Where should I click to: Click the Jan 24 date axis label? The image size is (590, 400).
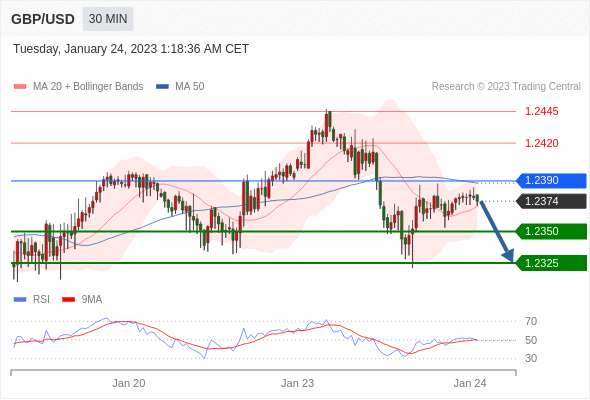click(x=470, y=383)
